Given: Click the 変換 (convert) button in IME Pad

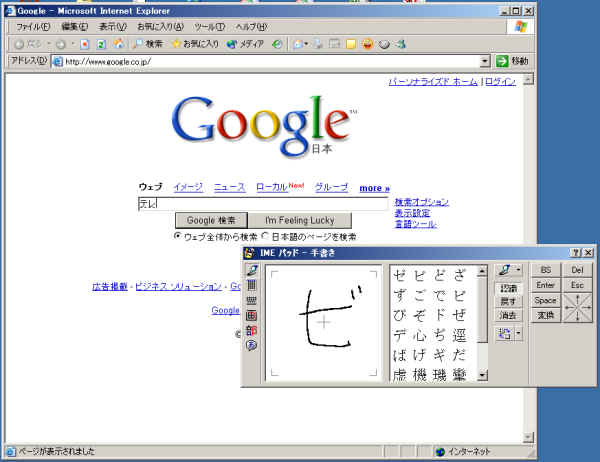Looking at the screenshot, I should coord(546,315).
